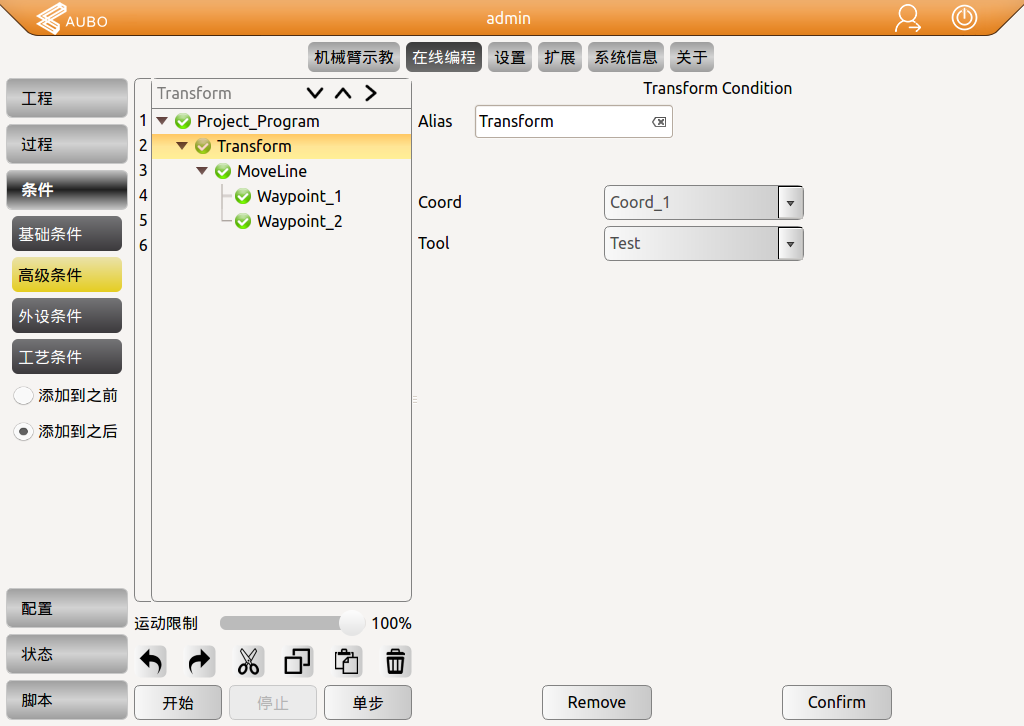Click the Confirm button
1024x726 pixels.
point(836,702)
